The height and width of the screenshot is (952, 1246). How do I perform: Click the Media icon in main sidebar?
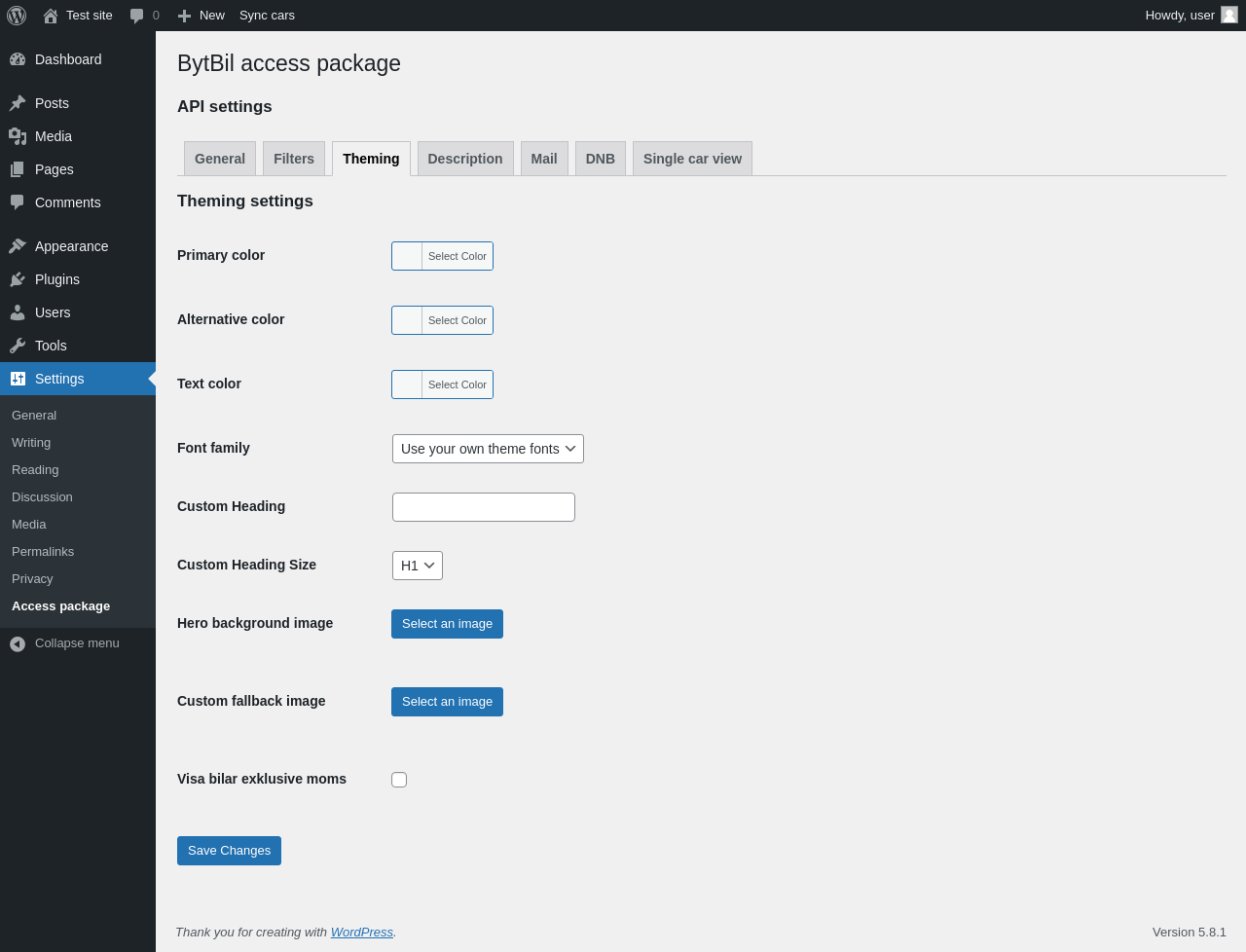coord(18,136)
